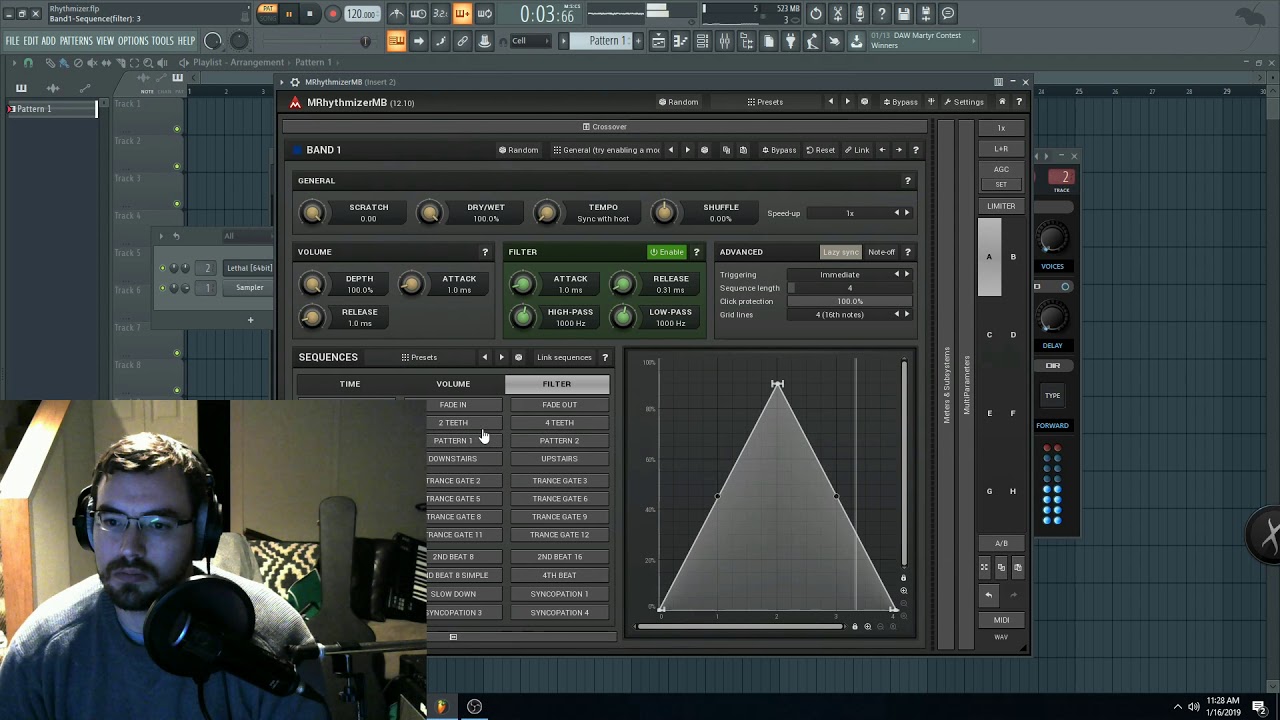This screenshot has width=1280, height=720.
Task: Click the Shuffle knob
Action: click(663, 213)
